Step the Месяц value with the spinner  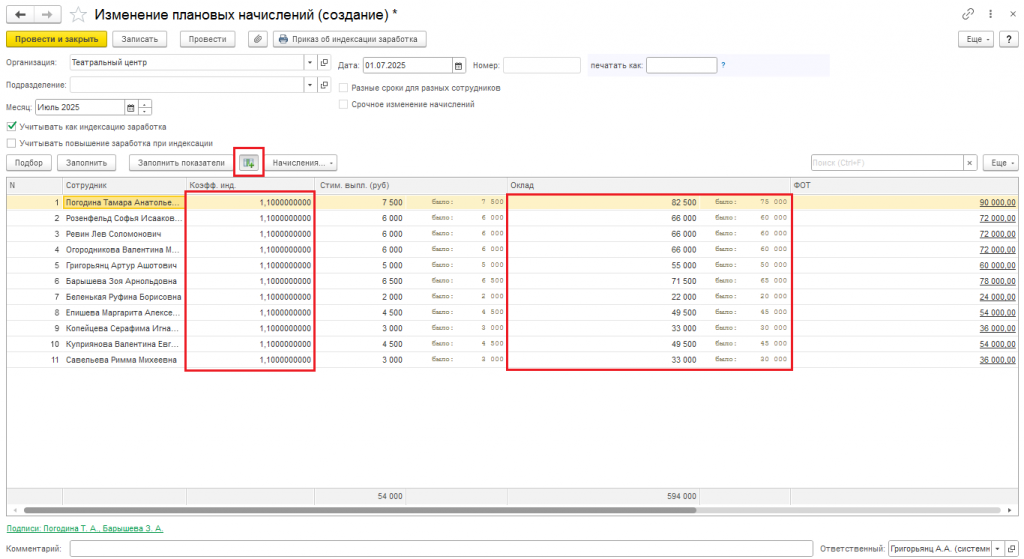click(x=145, y=108)
